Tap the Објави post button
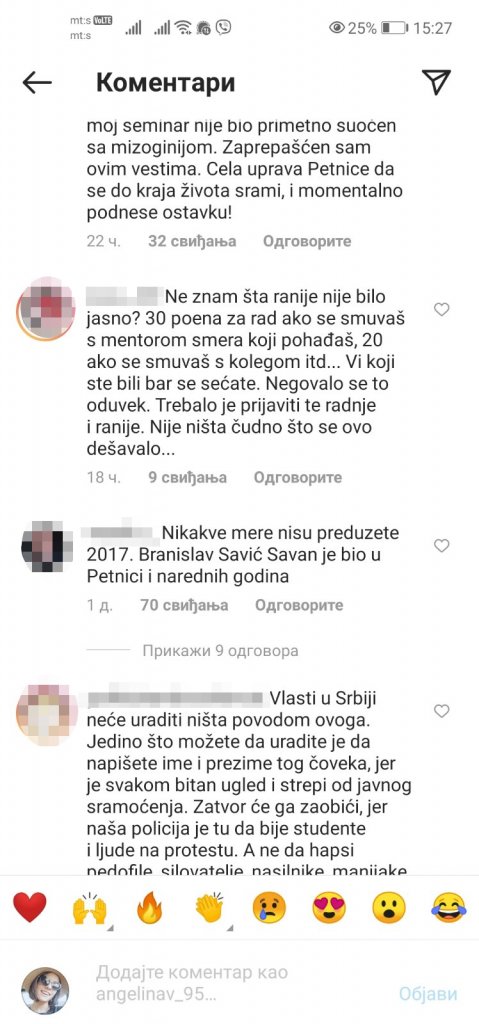The height and width of the screenshot is (1024, 479). (x=428, y=994)
